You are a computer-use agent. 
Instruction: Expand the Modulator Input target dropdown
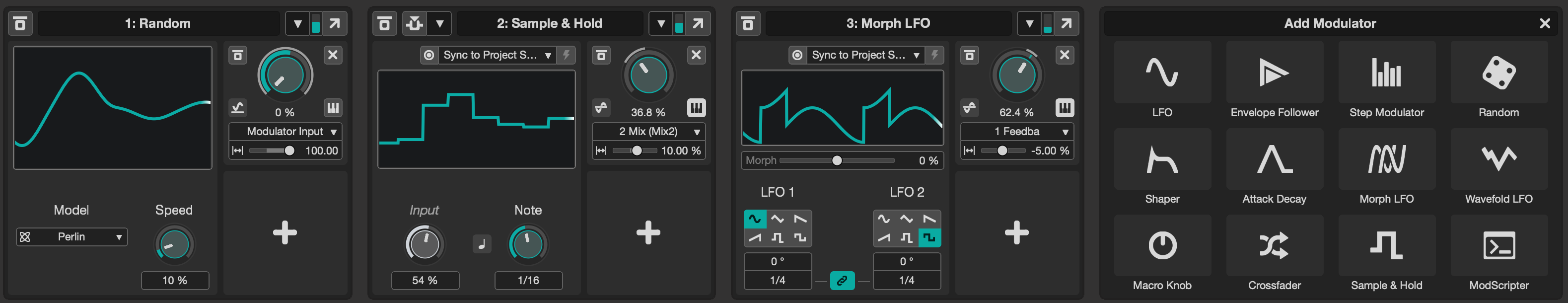point(285,132)
